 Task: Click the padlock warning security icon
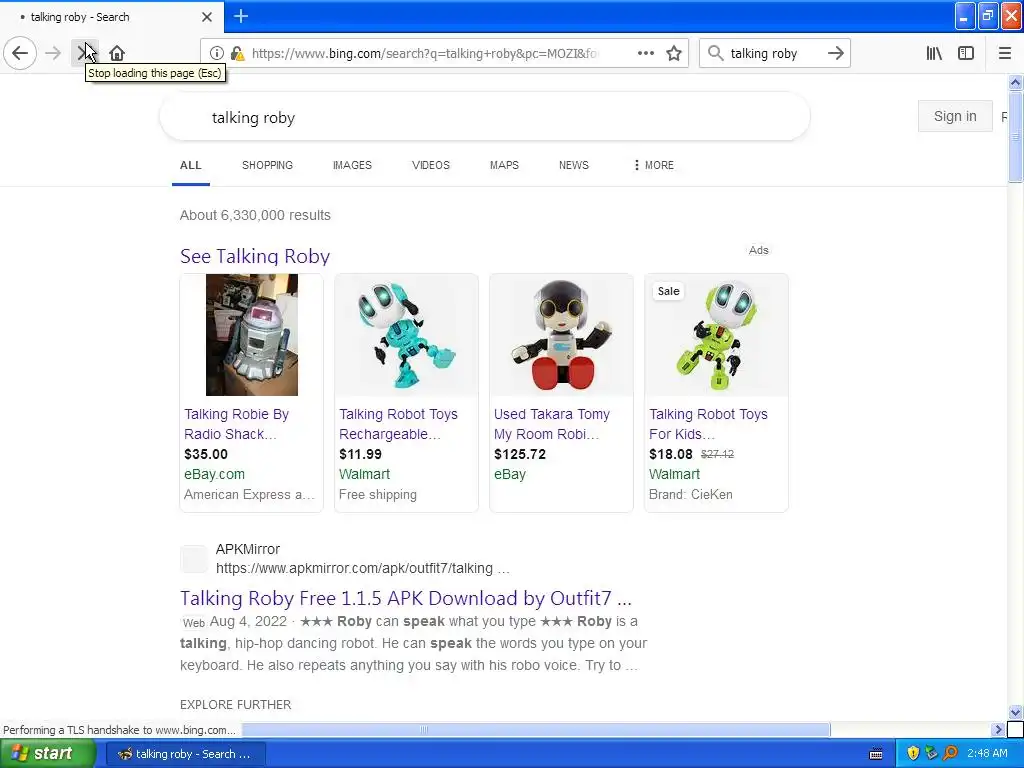[238, 54]
